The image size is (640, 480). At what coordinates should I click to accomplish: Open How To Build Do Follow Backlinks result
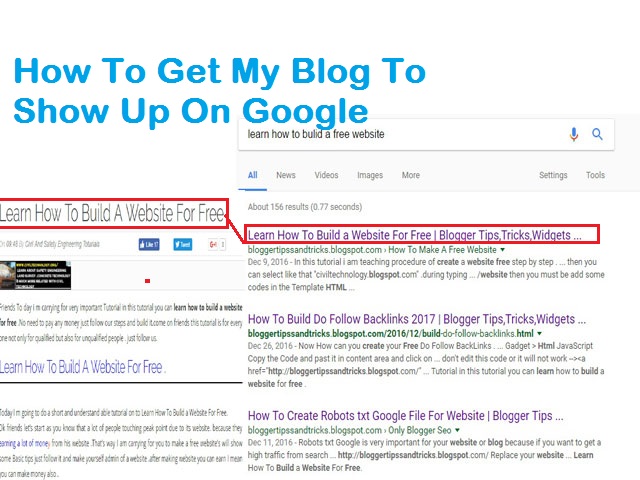coord(417,319)
